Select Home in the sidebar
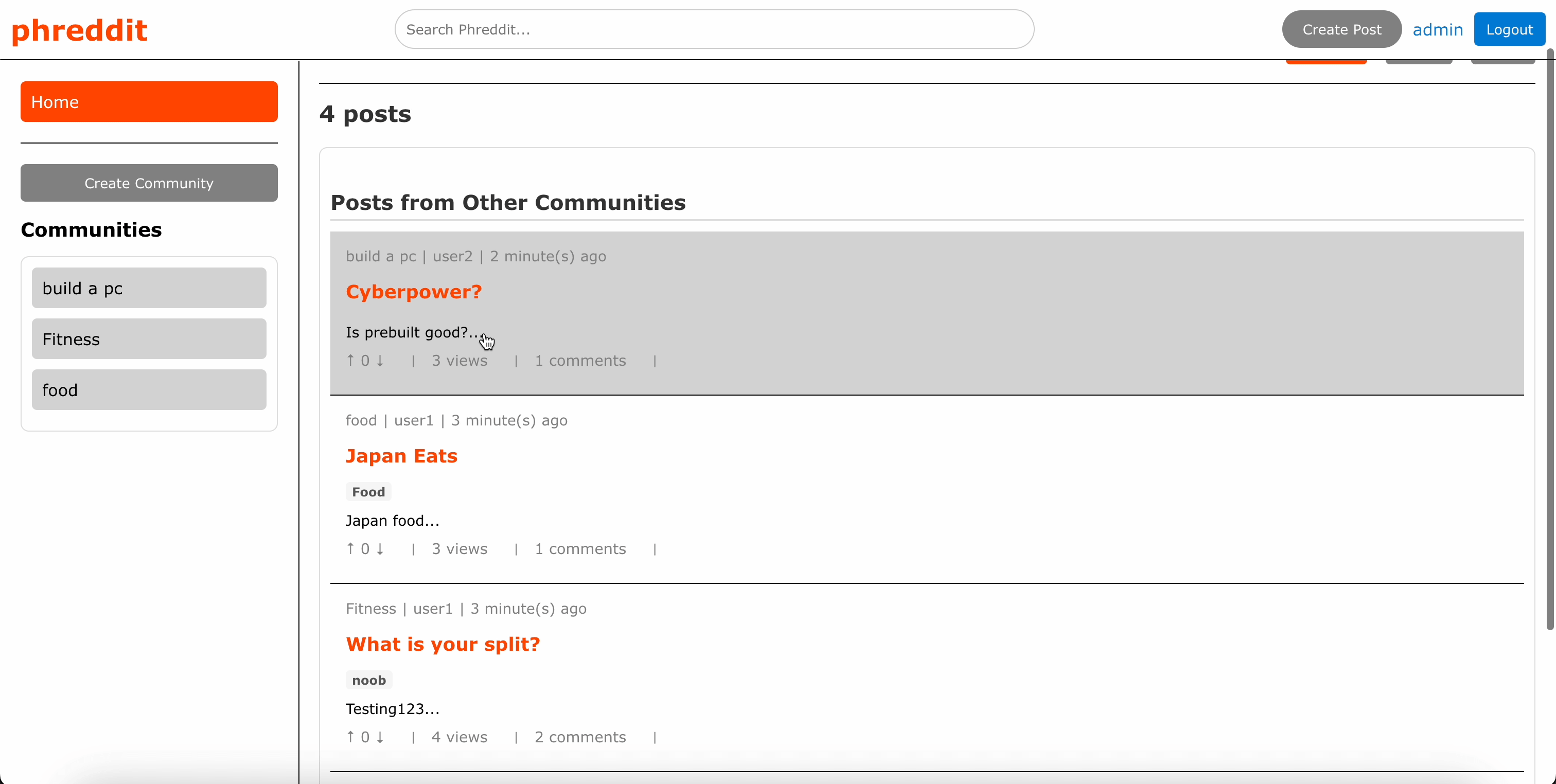Screen dimensions: 1556x784 [x=149, y=101]
